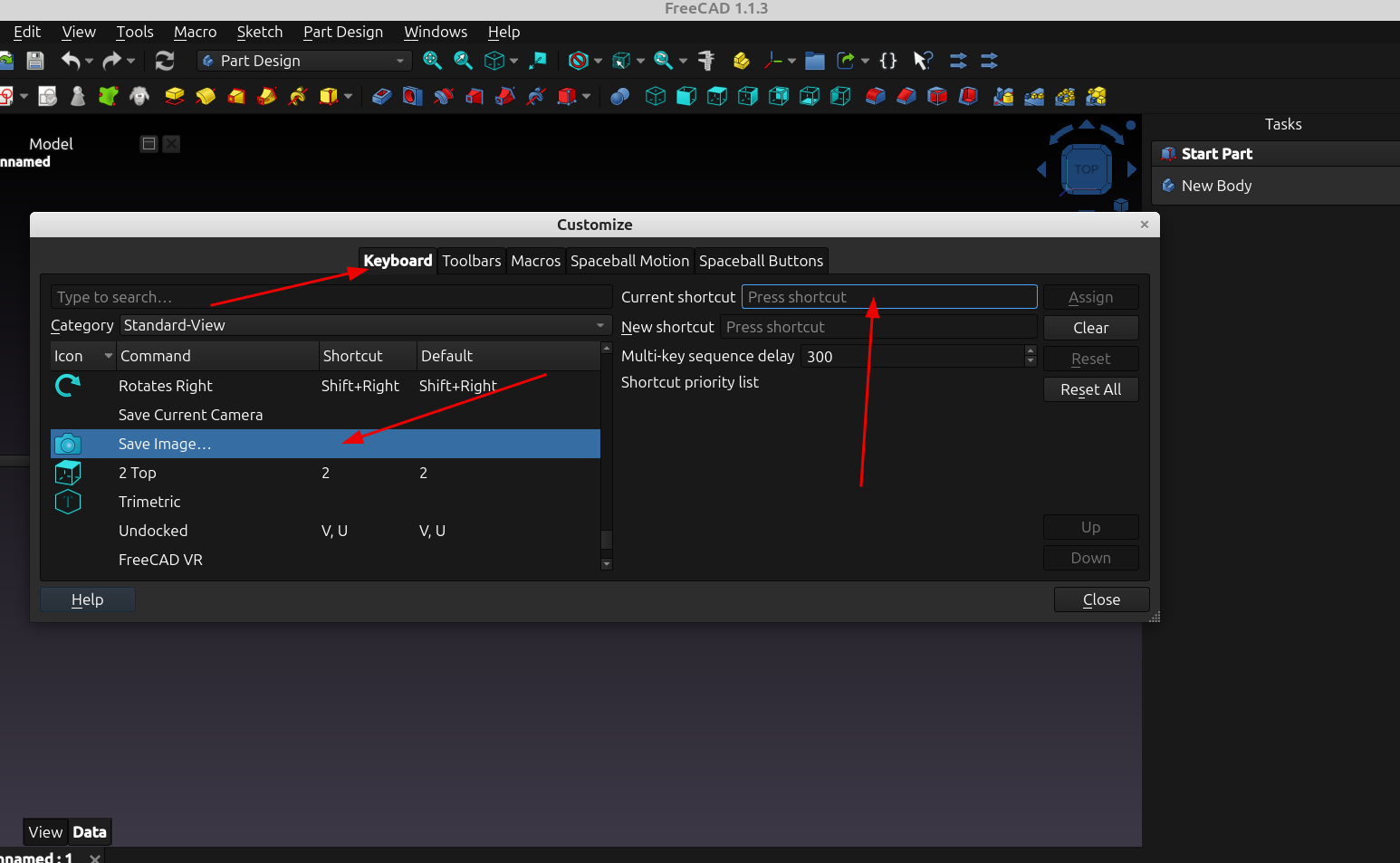Switch to the View property tab
This screenshot has width=1400, height=863.
[x=45, y=832]
